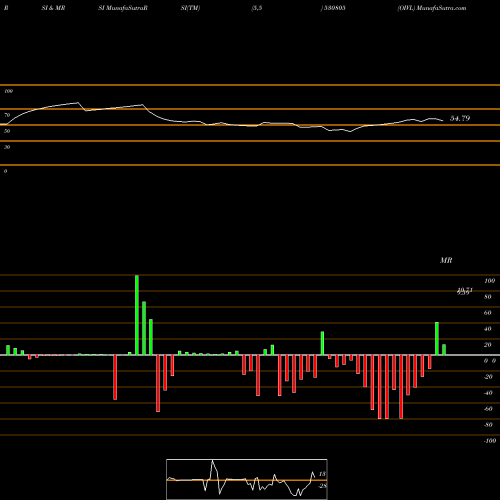Click the MunafaSutra.com text in header
The width and height of the screenshot is (500, 500).
[x=441, y=8]
